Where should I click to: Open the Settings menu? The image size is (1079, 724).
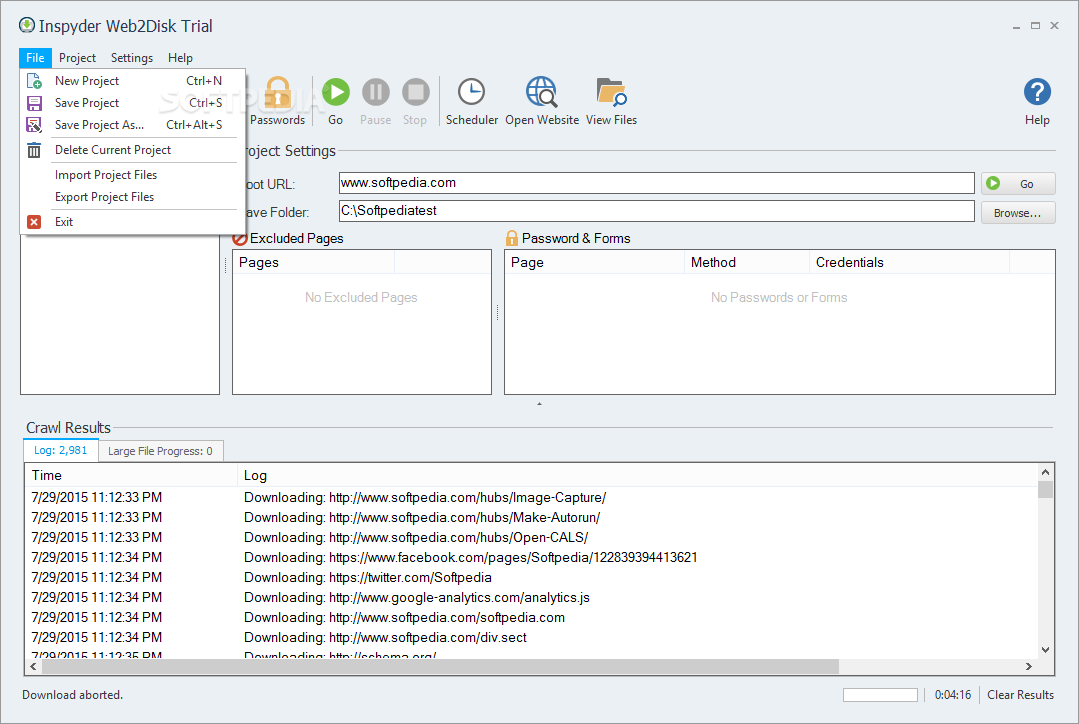tap(131, 58)
